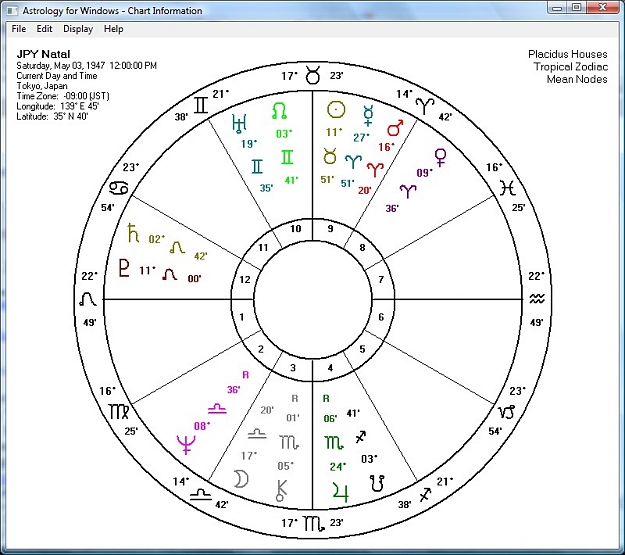Click the Pluto glyph in house twelve
The height and width of the screenshot is (555, 625).
pyautogui.click(x=124, y=268)
